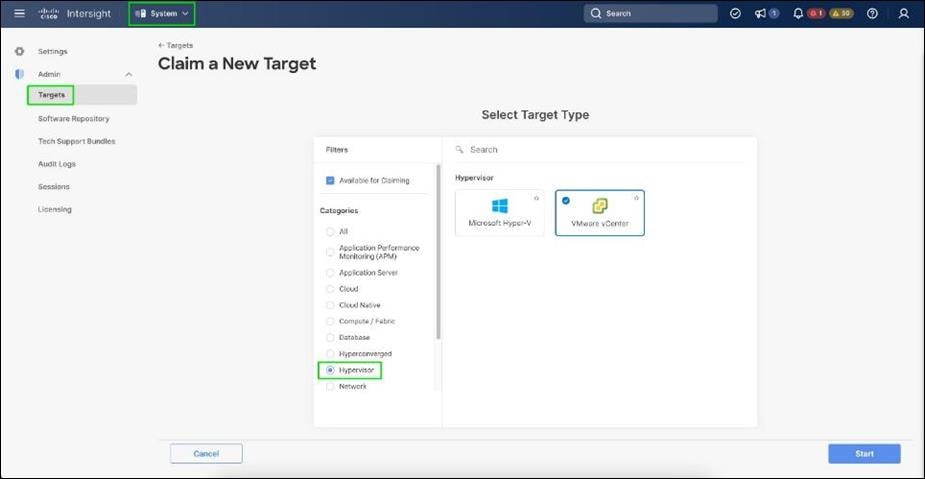Click the Cisco Intersight logo

click(74, 14)
